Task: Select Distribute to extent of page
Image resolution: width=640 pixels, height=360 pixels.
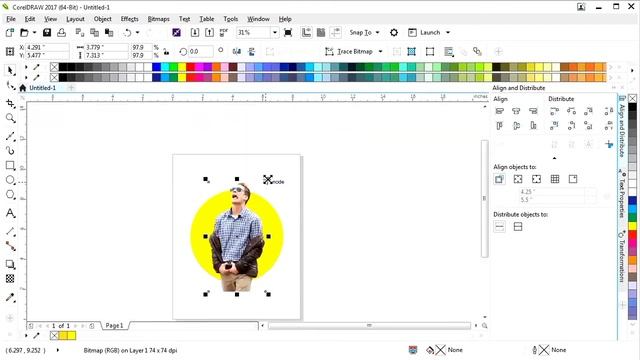Action: (x=518, y=227)
